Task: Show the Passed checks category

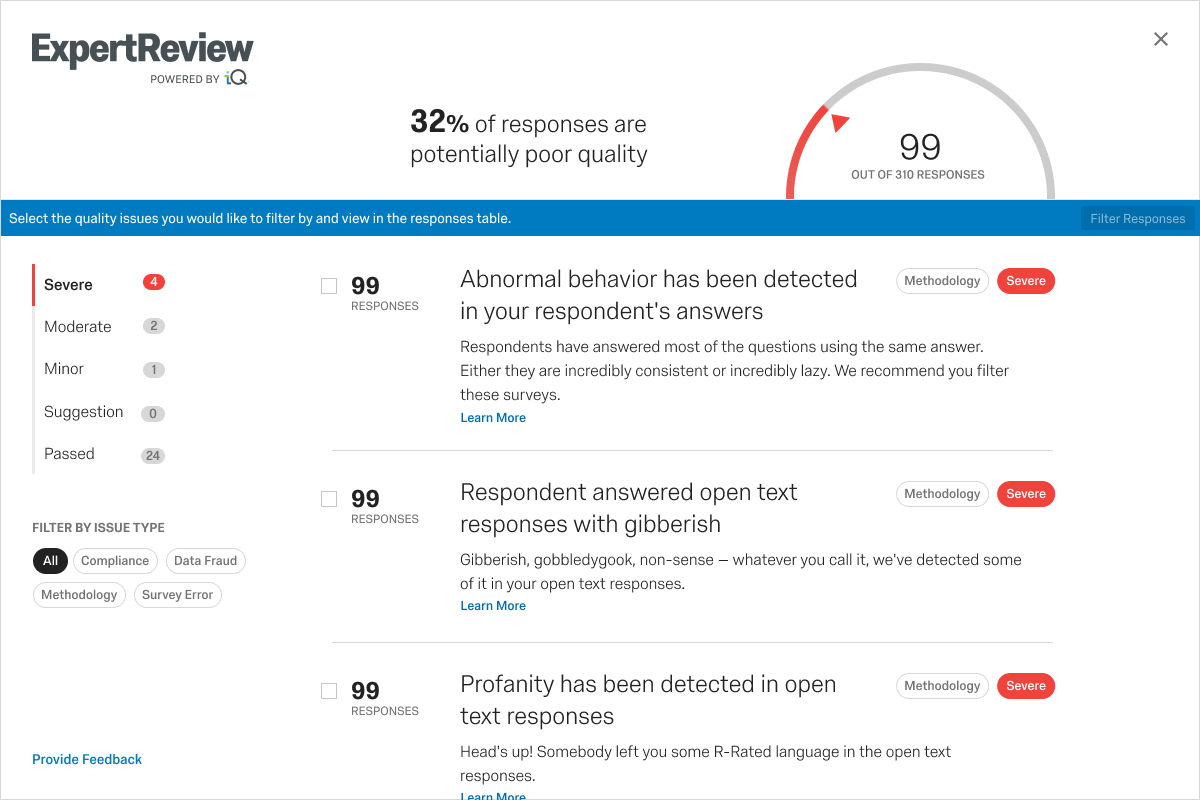Action: [x=100, y=454]
